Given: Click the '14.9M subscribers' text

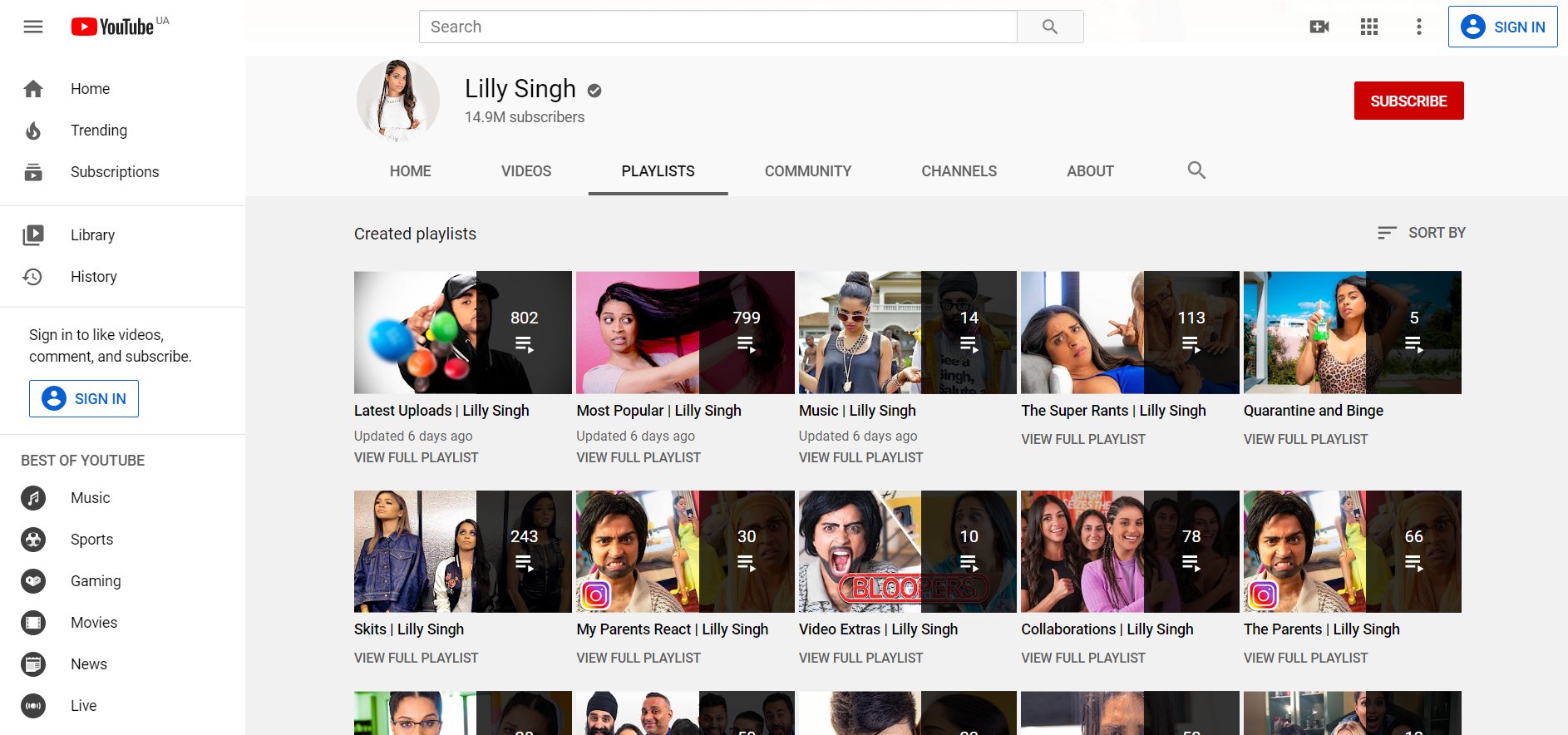Looking at the screenshot, I should (525, 117).
